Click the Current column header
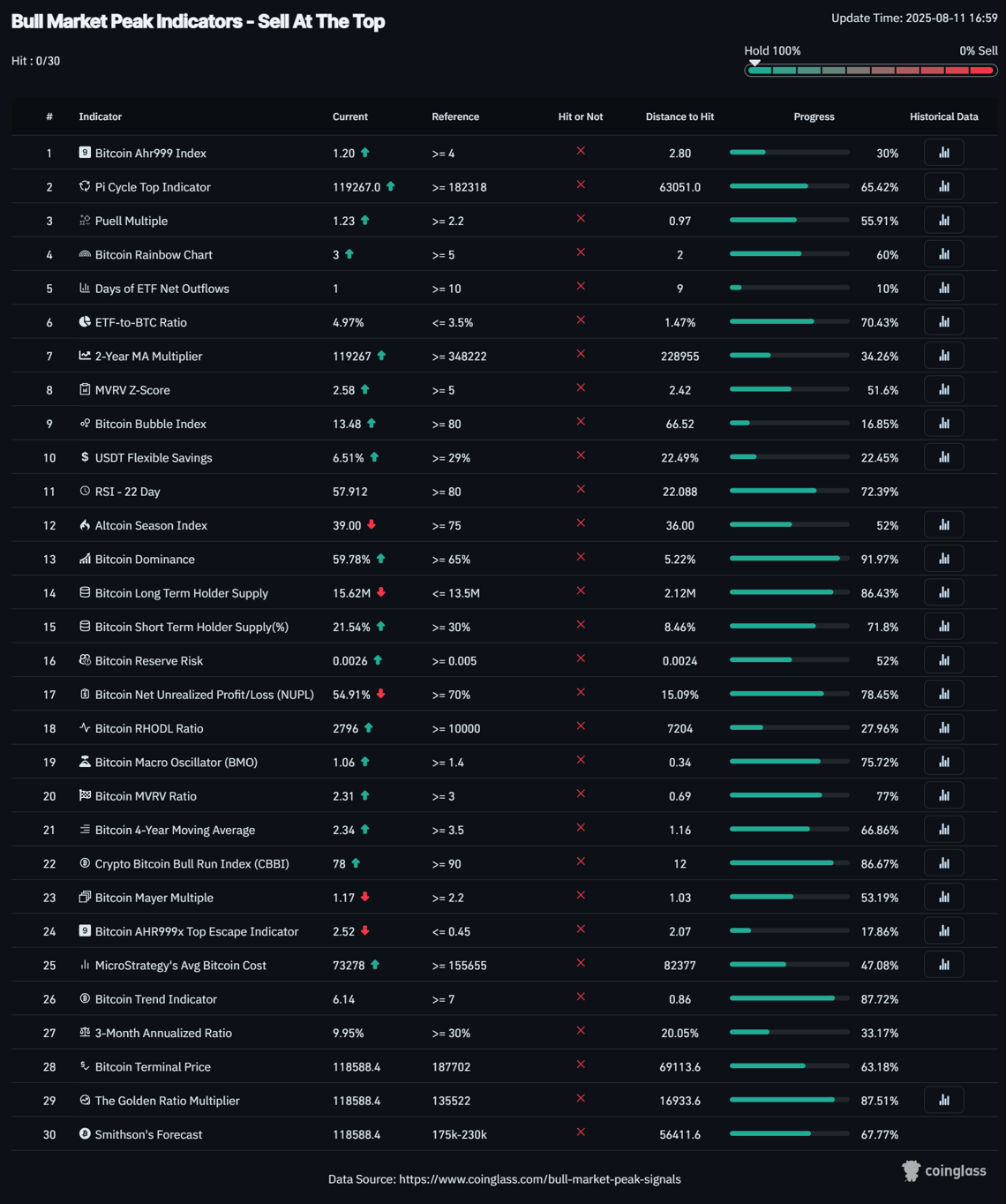1006x1204 pixels. 350,117
